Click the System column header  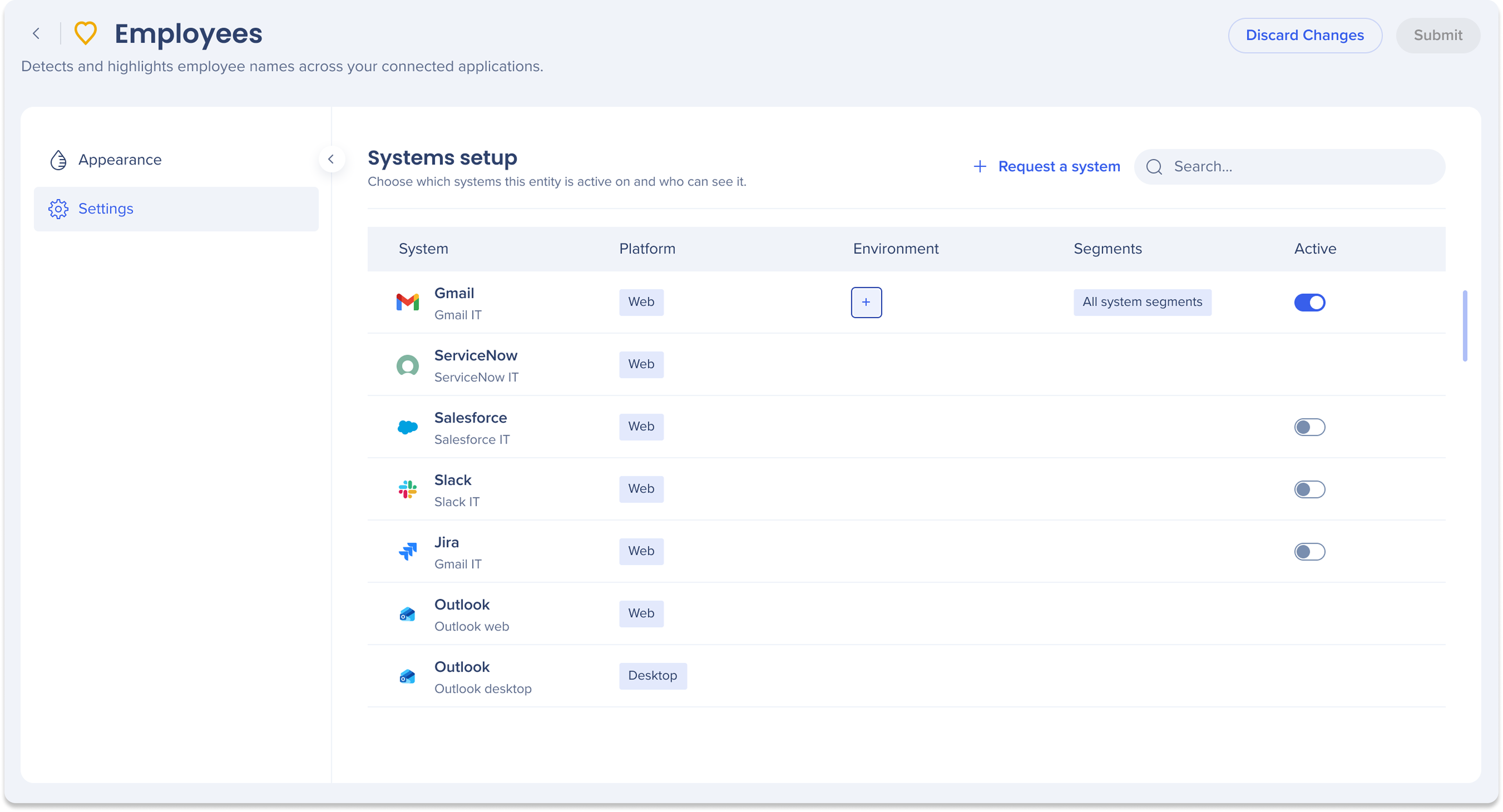[x=424, y=249]
